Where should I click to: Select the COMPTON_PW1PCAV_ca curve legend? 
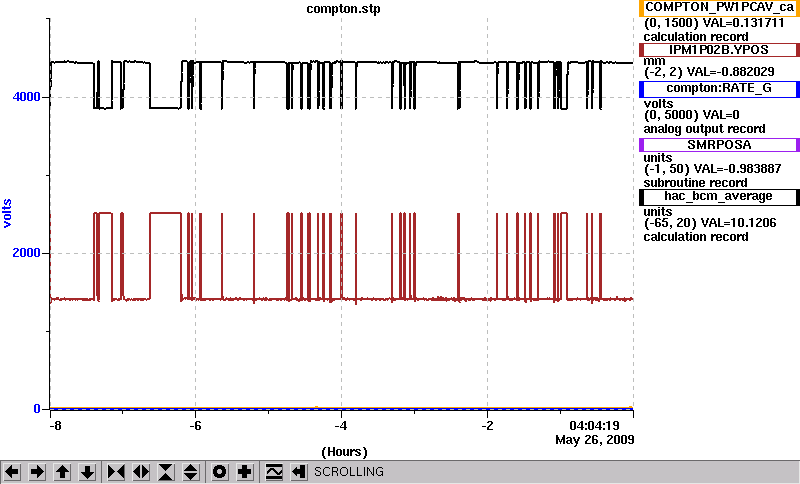(719, 8)
